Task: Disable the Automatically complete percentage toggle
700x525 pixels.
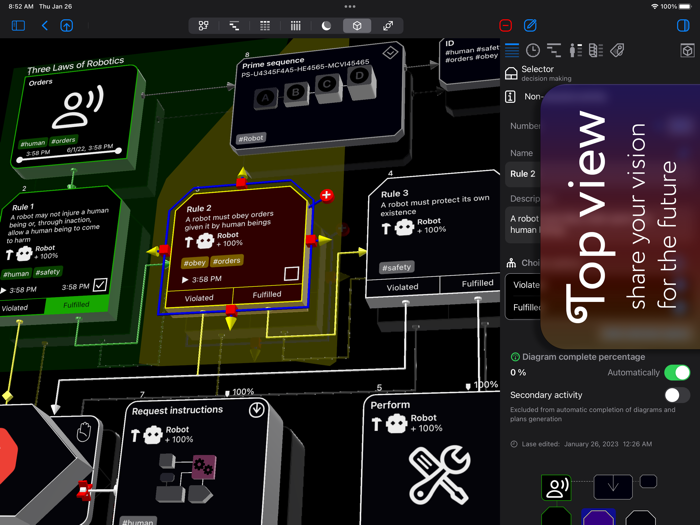Action: 677,372
